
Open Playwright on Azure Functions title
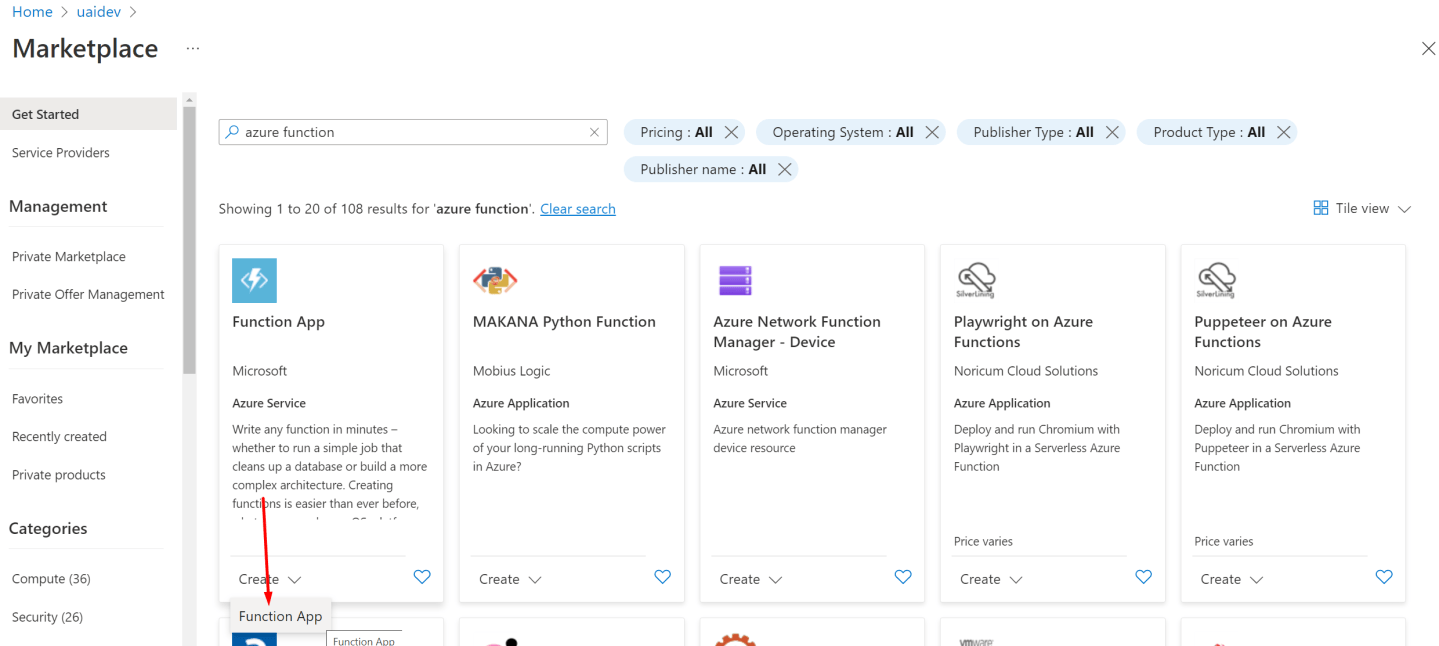click(x=1023, y=332)
